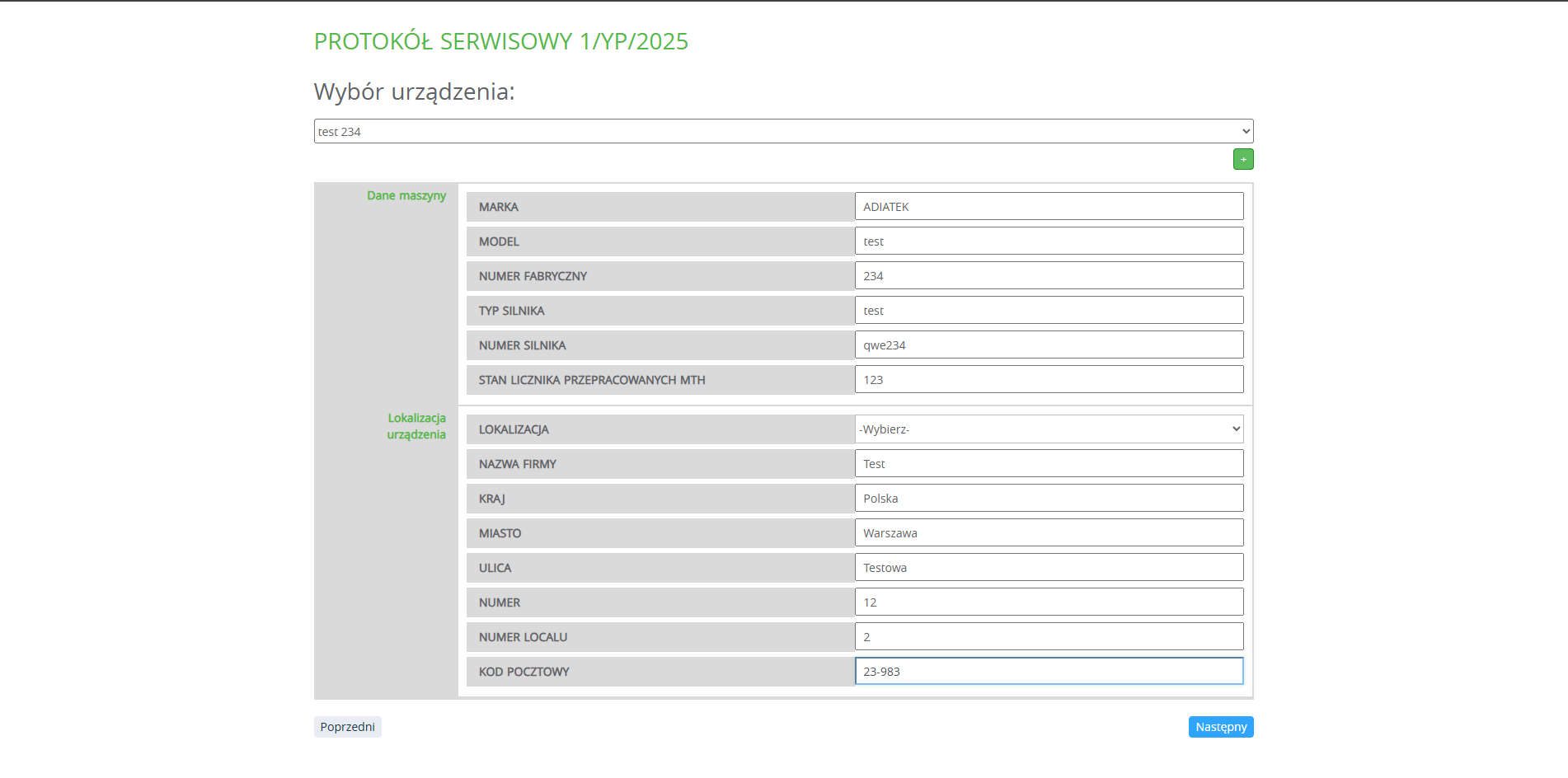Edit the Kod pocztowy field
Screen dimensions: 1568x778
pyautogui.click(x=1049, y=672)
